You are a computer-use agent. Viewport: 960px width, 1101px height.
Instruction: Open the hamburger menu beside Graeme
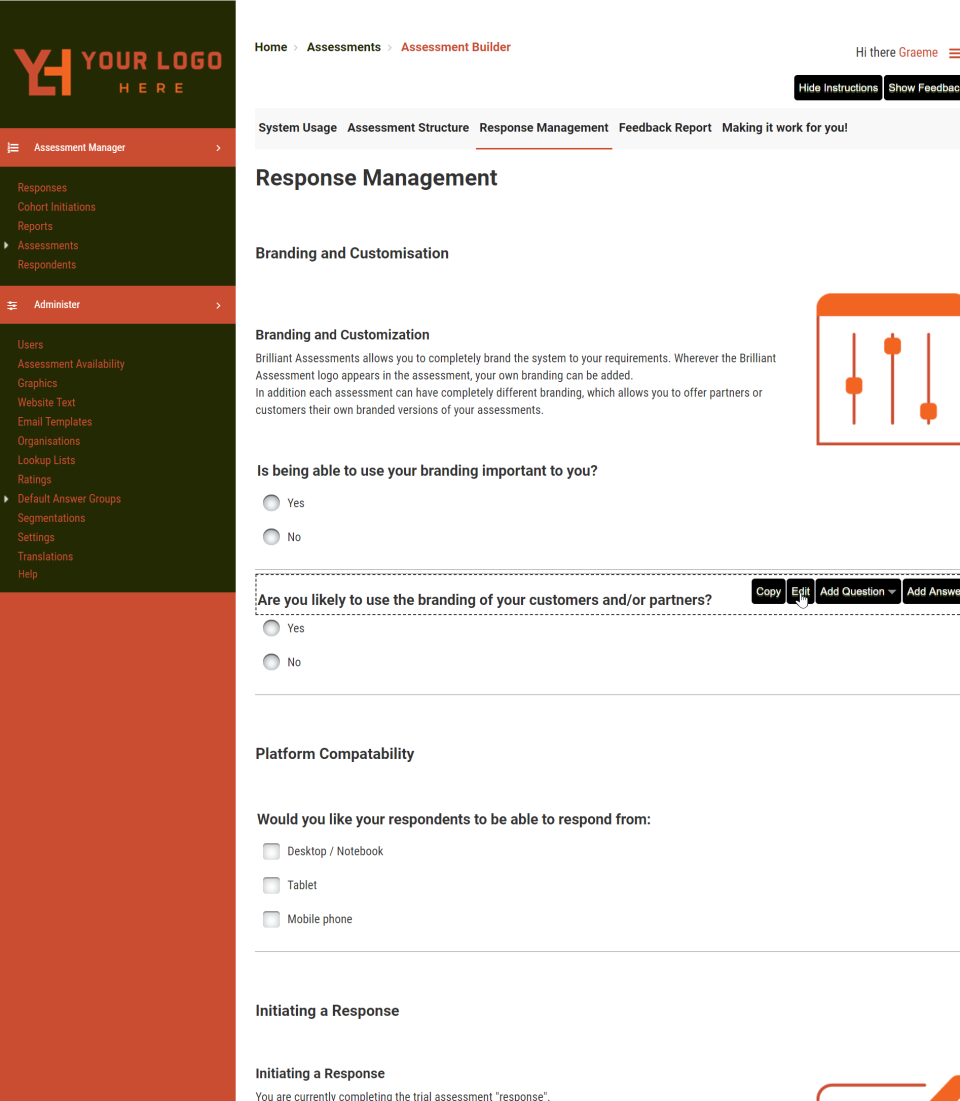click(954, 52)
